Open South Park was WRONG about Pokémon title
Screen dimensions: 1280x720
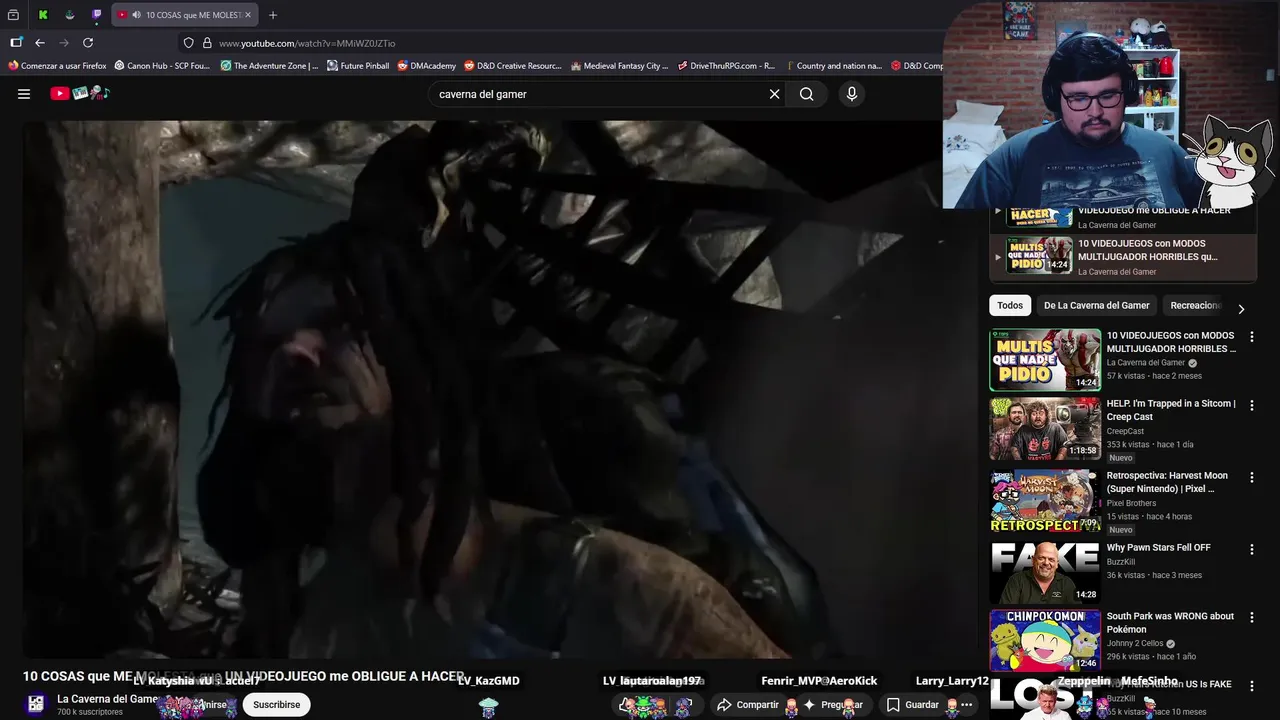(x=1170, y=623)
